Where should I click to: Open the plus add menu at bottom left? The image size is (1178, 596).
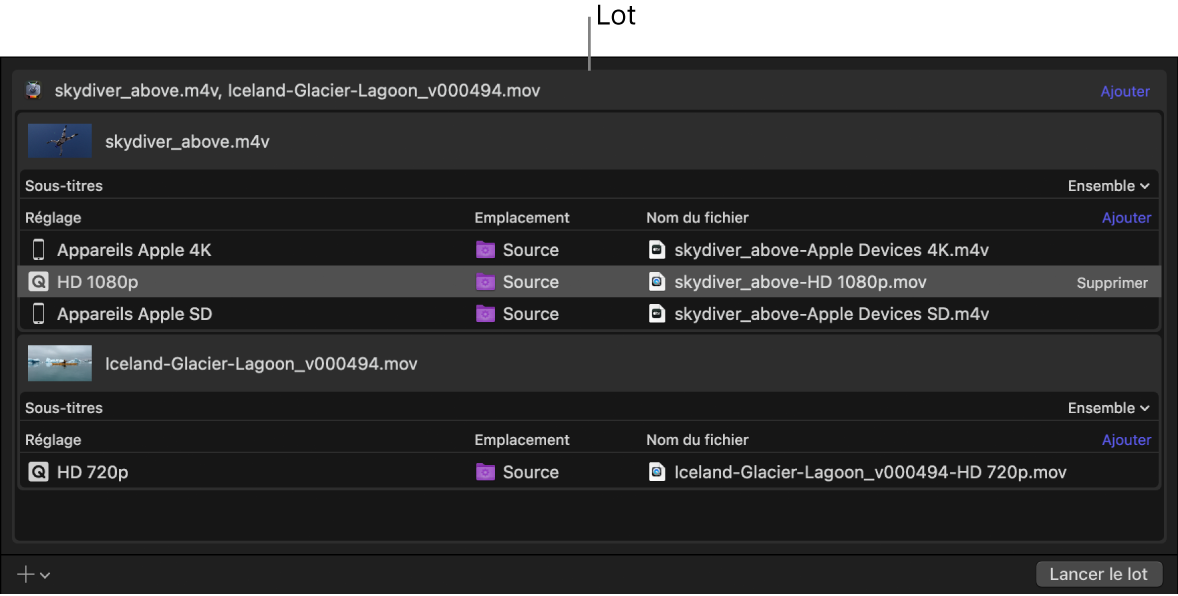pyautogui.click(x=33, y=575)
